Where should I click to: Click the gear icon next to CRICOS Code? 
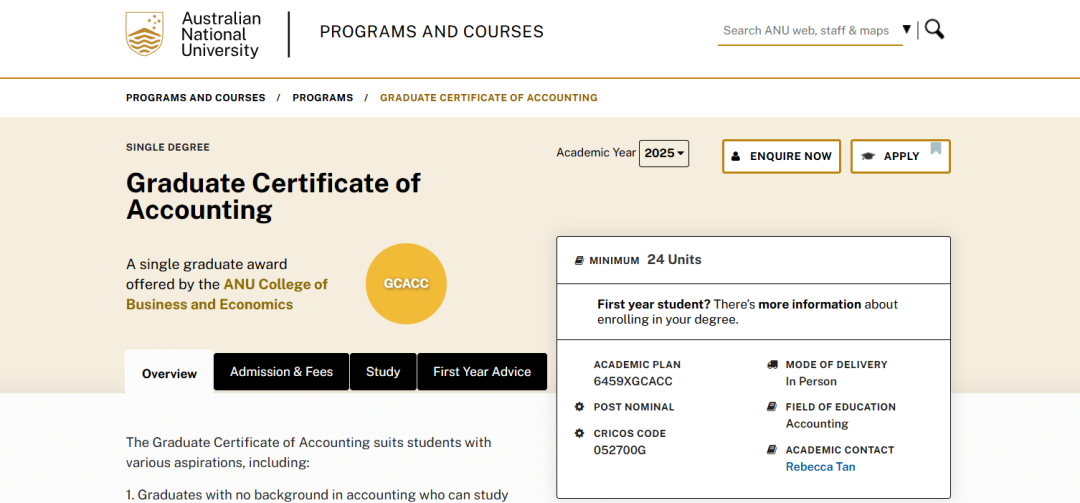click(x=579, y=433)
